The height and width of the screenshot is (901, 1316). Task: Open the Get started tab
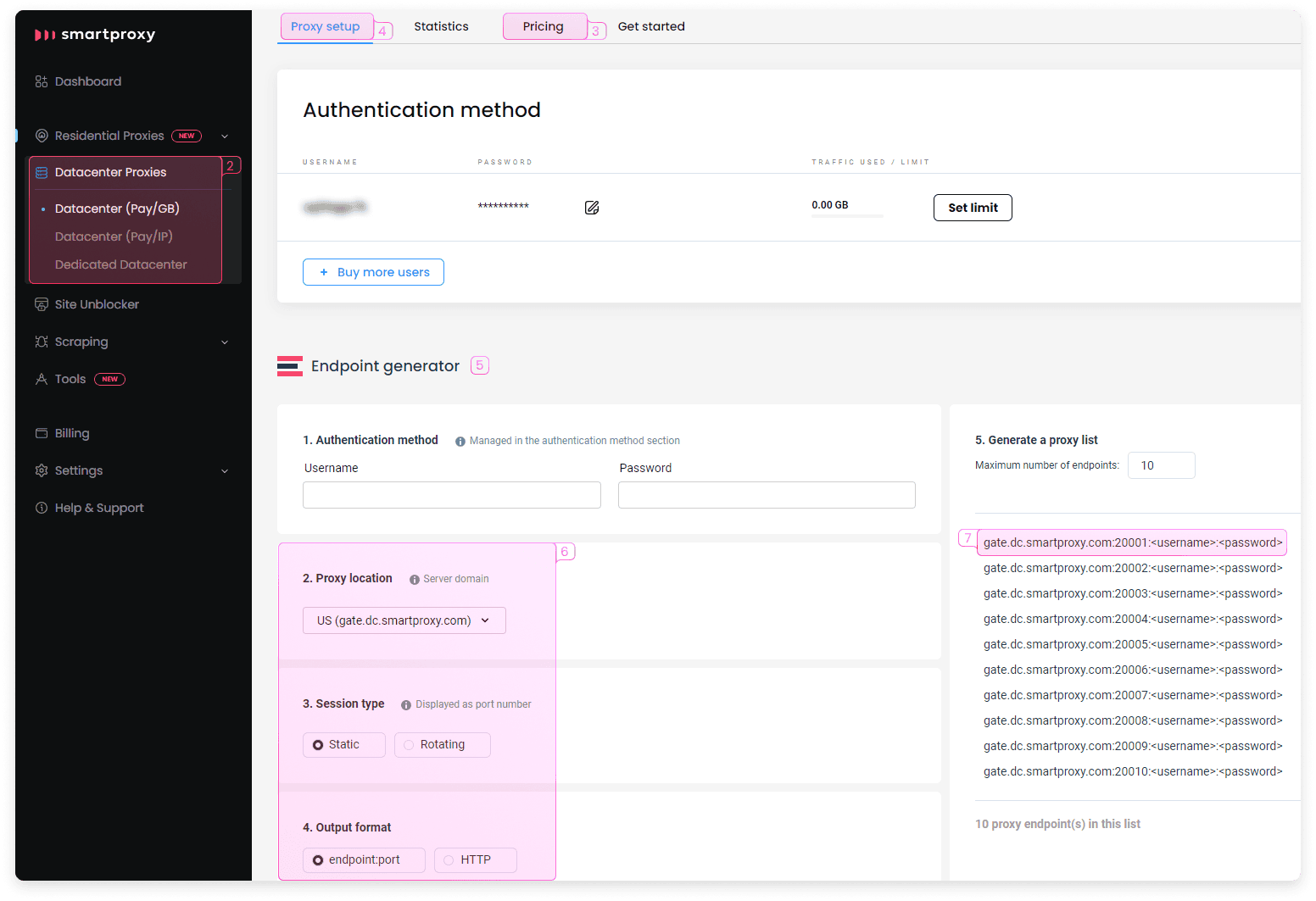click(651, 26)
